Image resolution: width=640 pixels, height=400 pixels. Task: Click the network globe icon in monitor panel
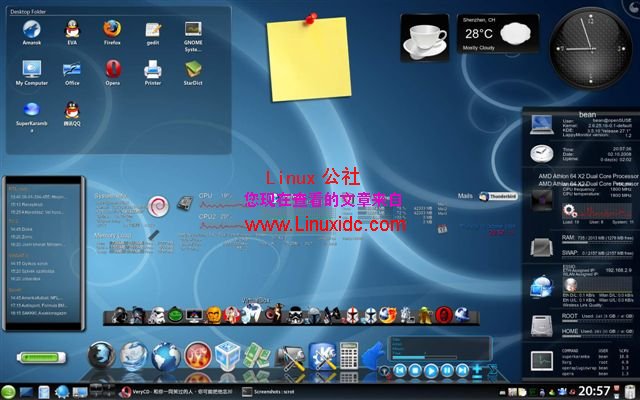[x=542, y=287]
